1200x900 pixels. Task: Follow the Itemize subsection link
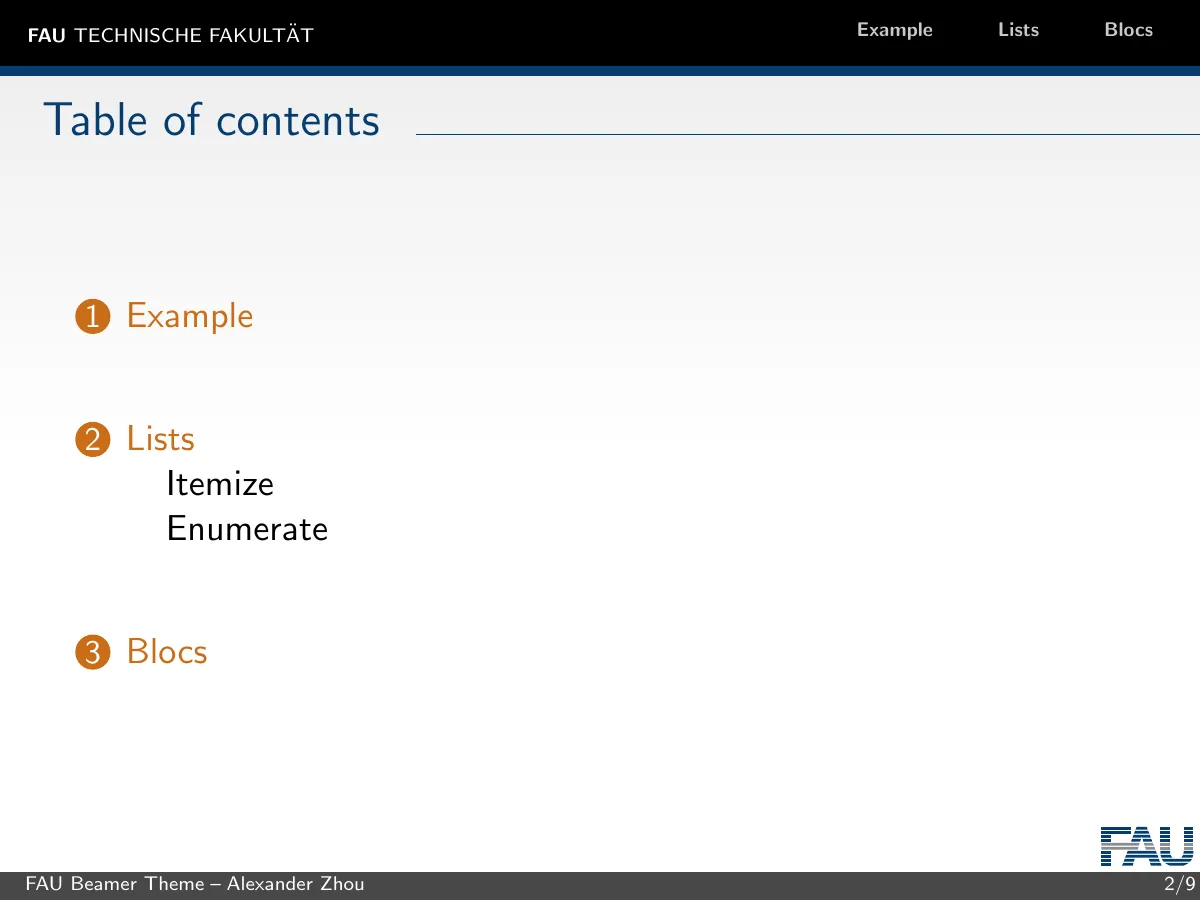[220, 484]
